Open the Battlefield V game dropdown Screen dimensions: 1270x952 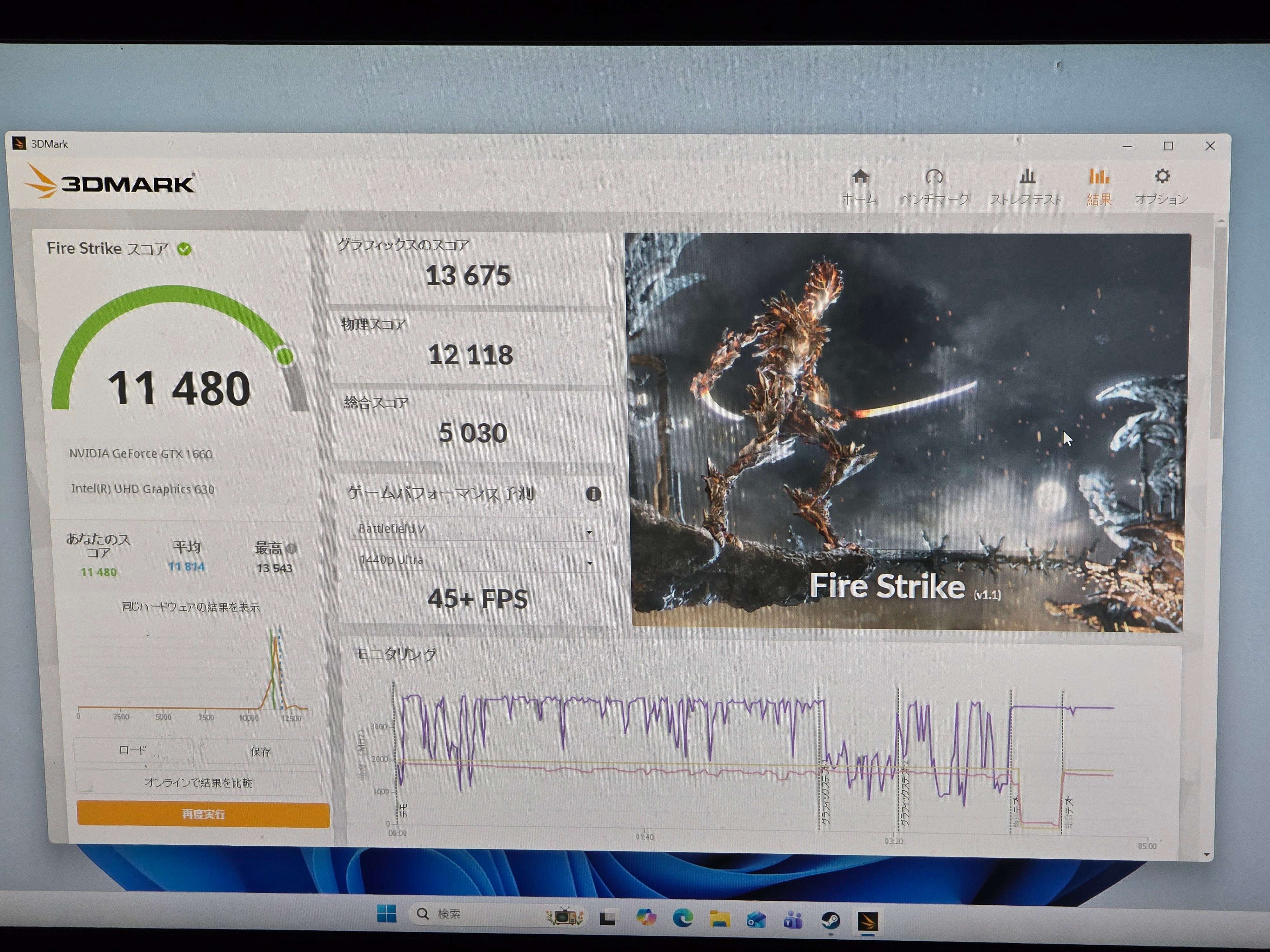point(475,529)
